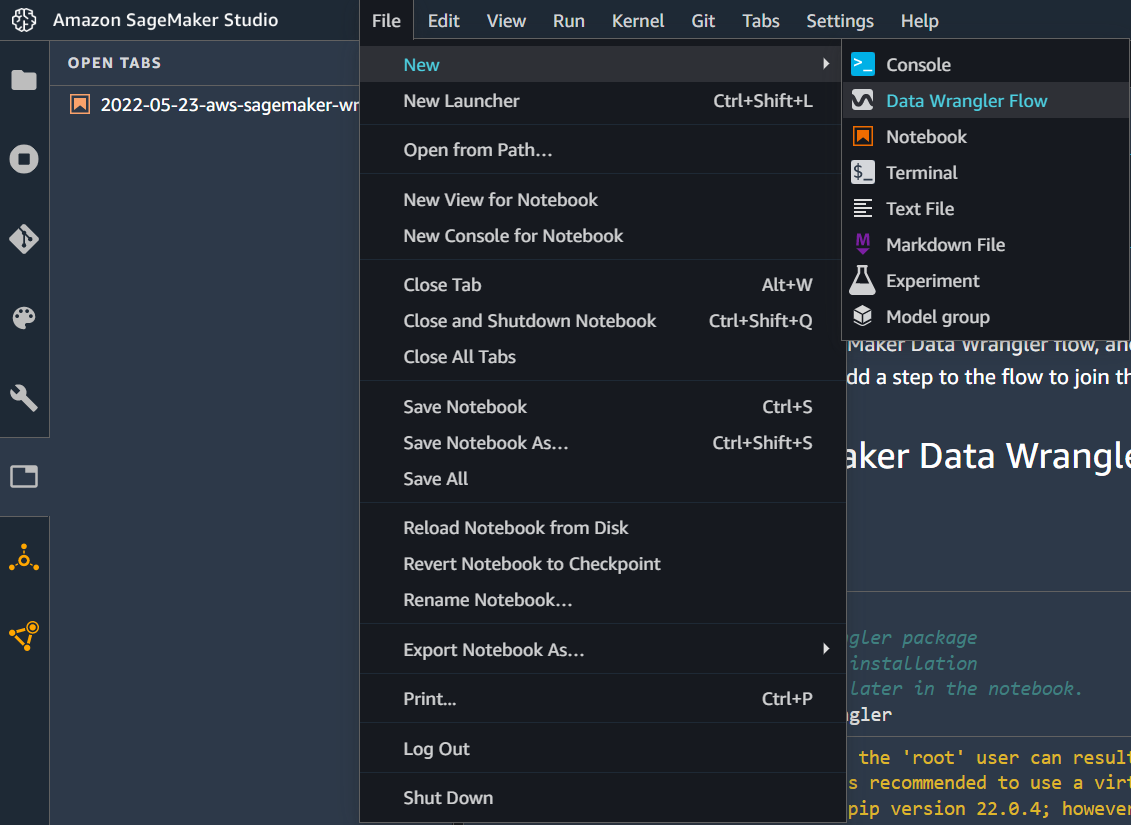
Task: Click the Markdown File icon in submenu
Action: point(863,244)
